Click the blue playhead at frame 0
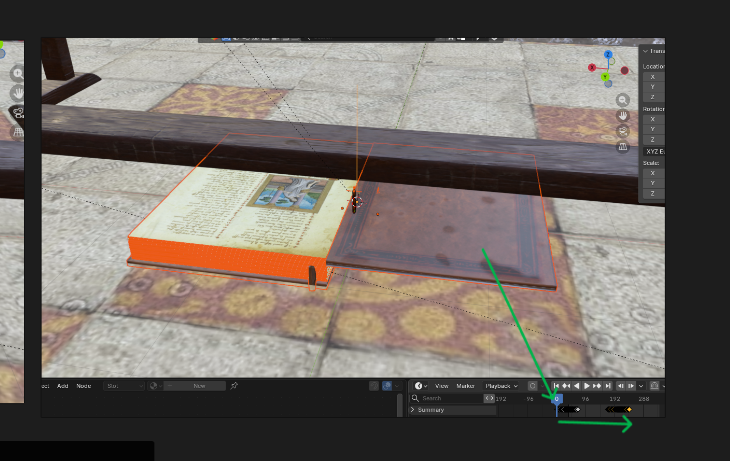 coord(556,399)
